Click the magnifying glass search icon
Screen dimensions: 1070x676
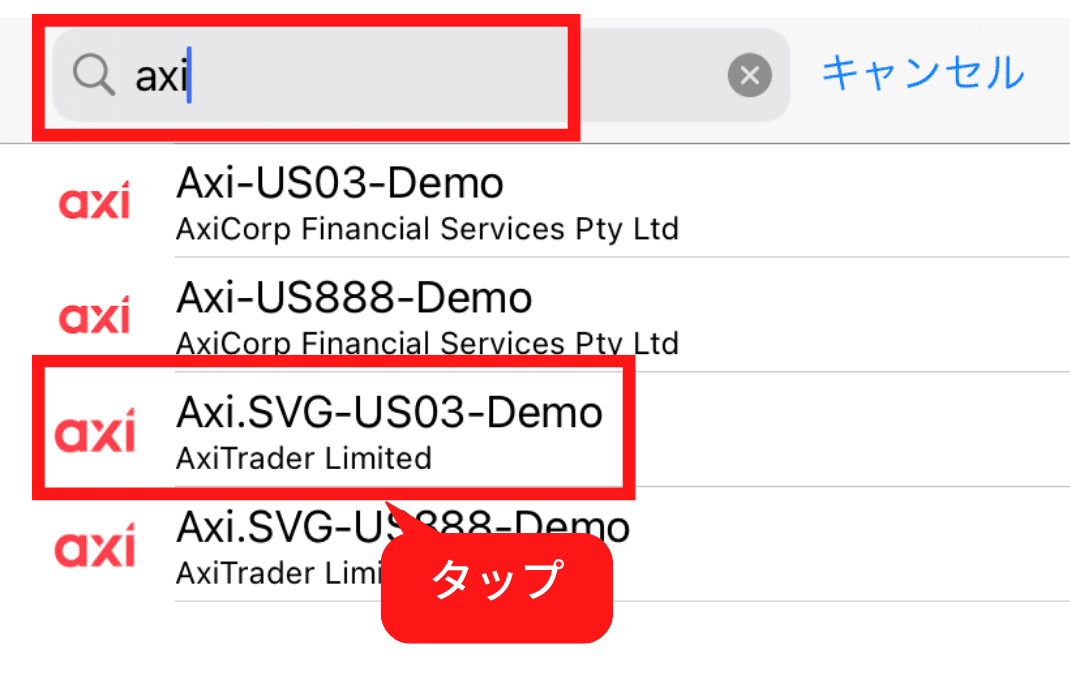click(x=93, y=74)
